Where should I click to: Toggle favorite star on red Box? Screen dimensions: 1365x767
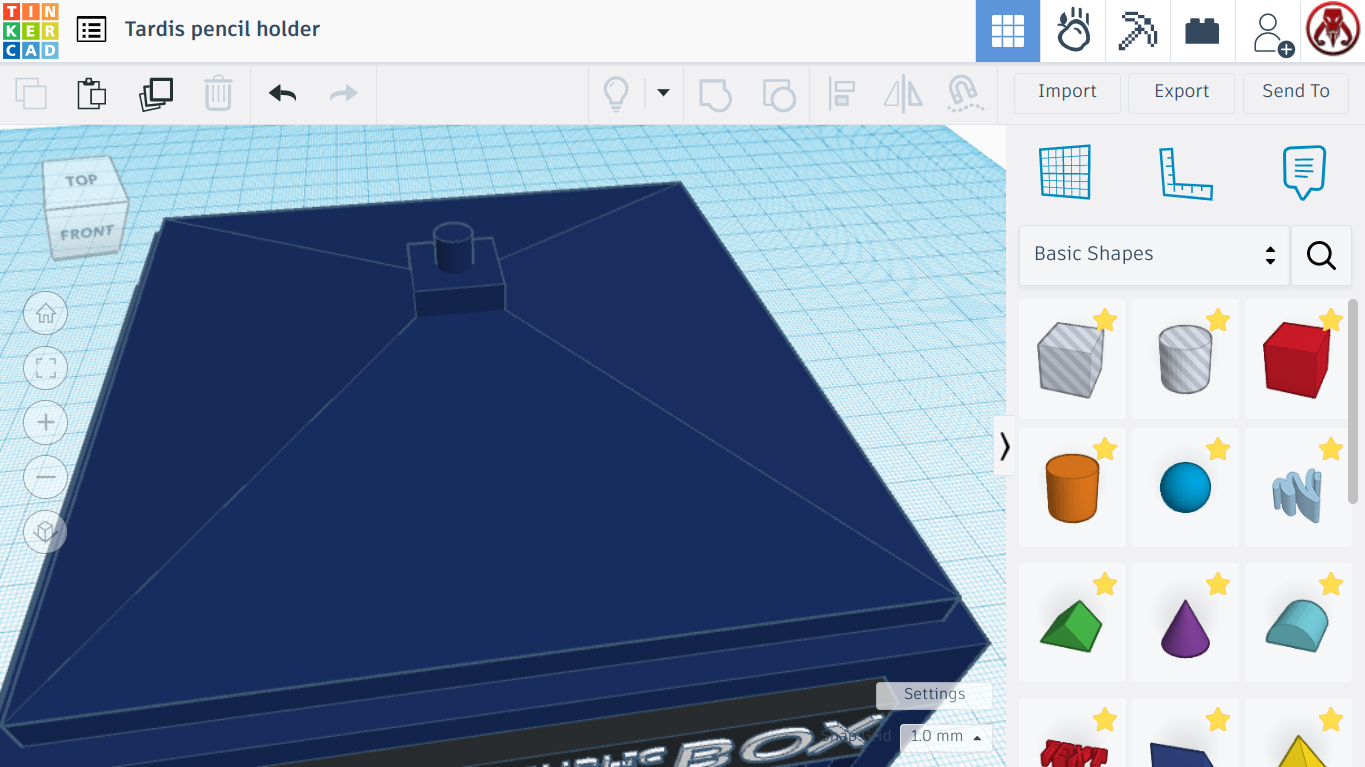1330,320
